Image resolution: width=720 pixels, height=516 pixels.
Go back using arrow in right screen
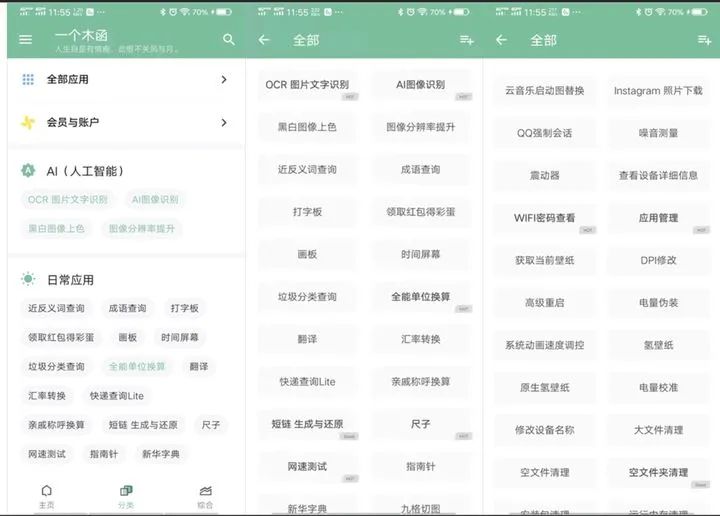501,40
